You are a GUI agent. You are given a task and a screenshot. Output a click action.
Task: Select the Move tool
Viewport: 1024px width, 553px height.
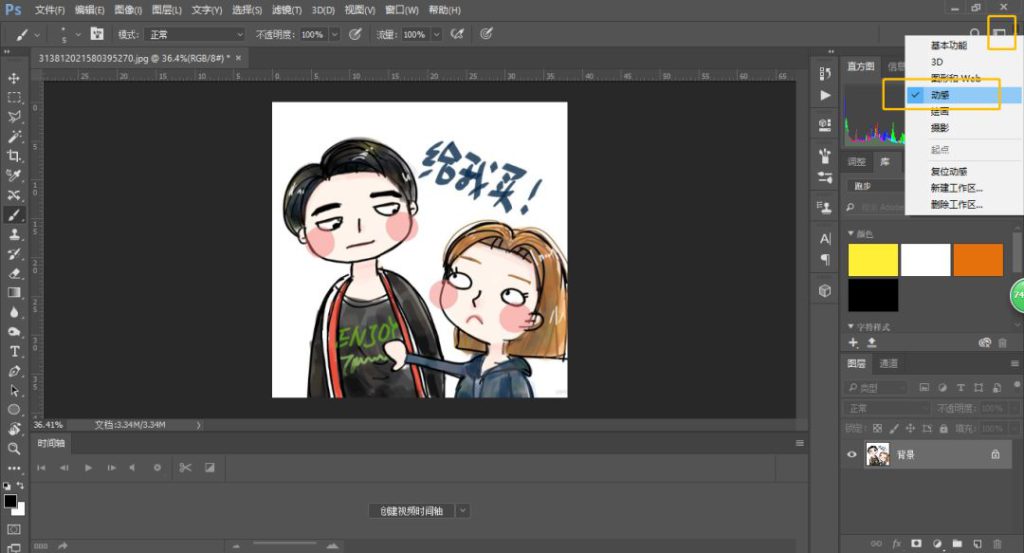tap(14, 78)
